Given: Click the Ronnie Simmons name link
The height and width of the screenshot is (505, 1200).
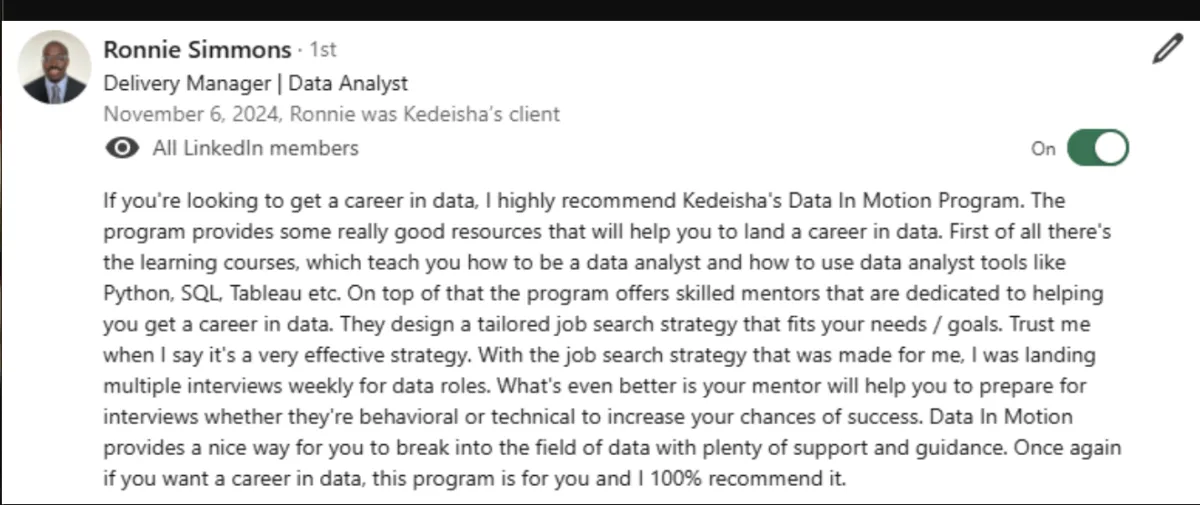Looking at the screenshot, I should pos(197,49).
